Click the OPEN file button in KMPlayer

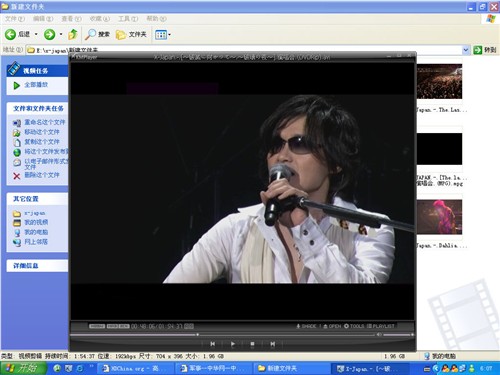point(332,326)
